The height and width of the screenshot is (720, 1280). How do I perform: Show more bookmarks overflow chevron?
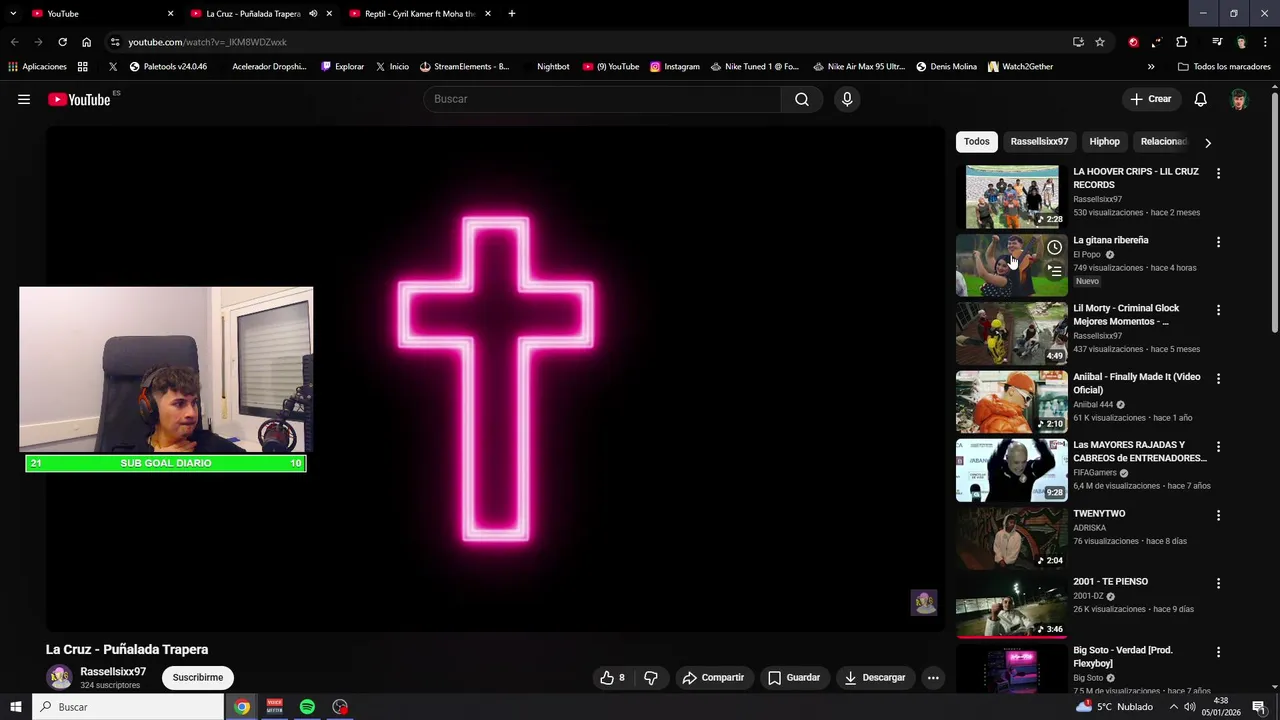[1151, 67]
